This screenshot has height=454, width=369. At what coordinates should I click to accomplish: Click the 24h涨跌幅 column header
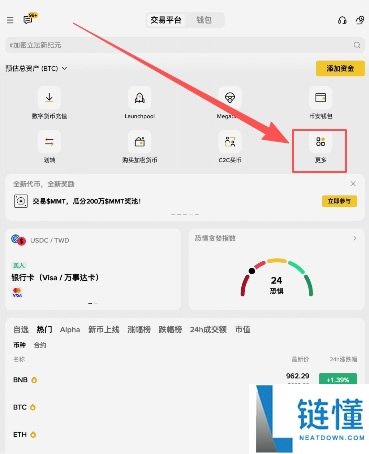(x=343, y=359)
